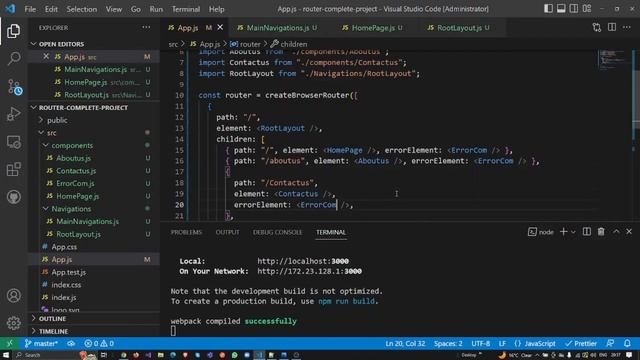Split the editor to the right
The image size is (640, 360).
(x=612, y=27)
